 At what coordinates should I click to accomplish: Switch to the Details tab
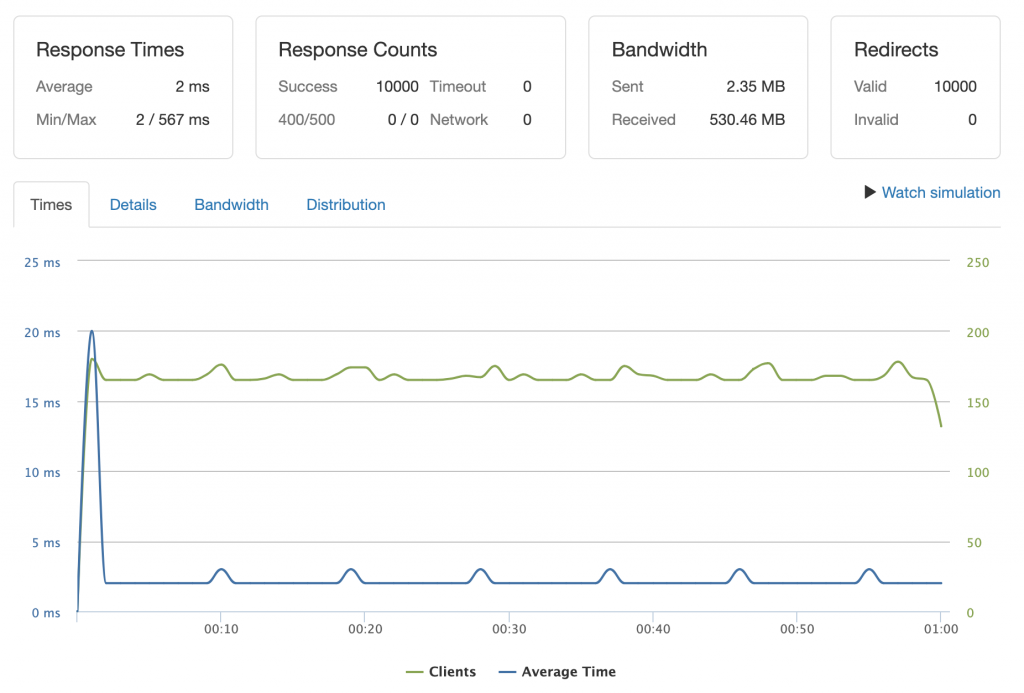click(133, 205)
